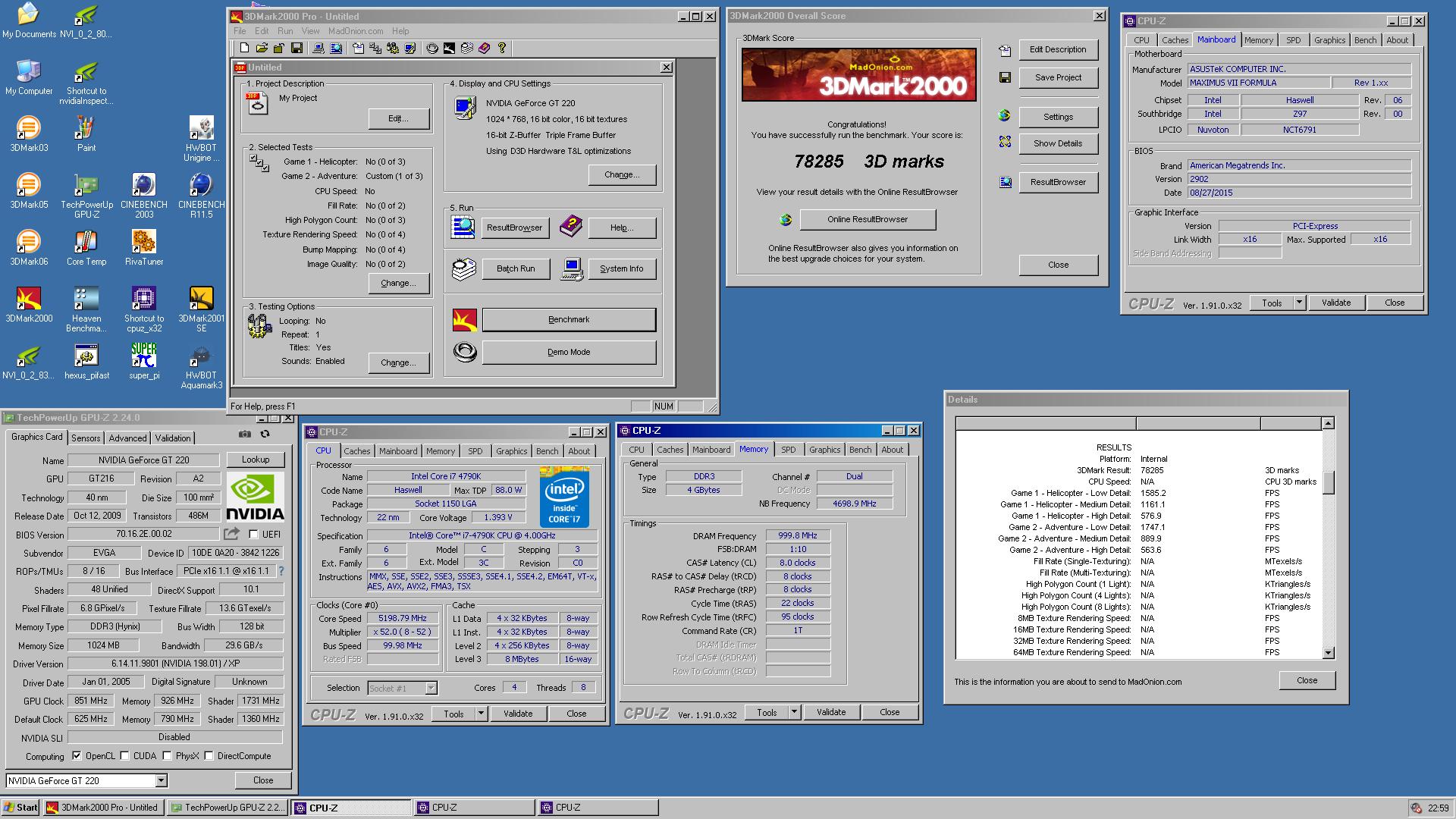Toggle the CUDA computing checkbox
Viewport: 1456px width, 819px height.
[124, 755]
